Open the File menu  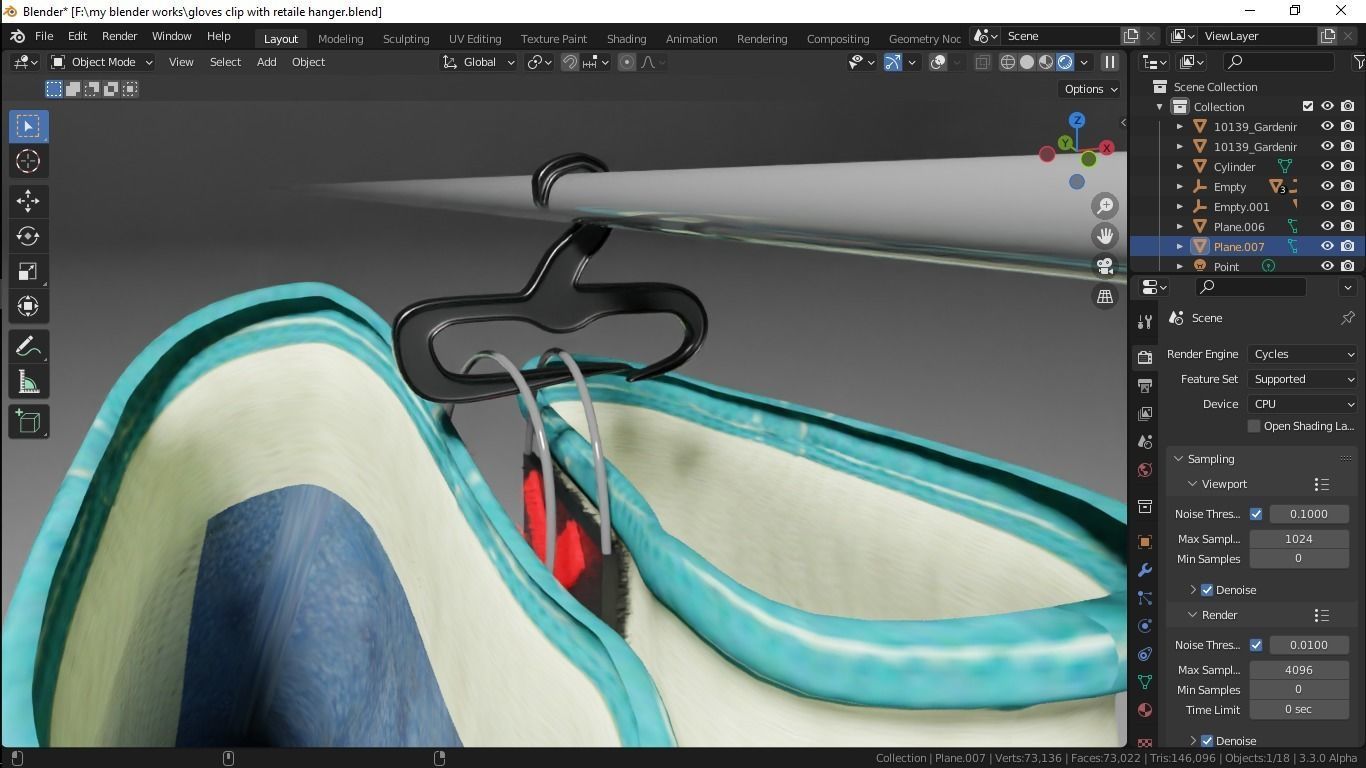pos(44,36)
